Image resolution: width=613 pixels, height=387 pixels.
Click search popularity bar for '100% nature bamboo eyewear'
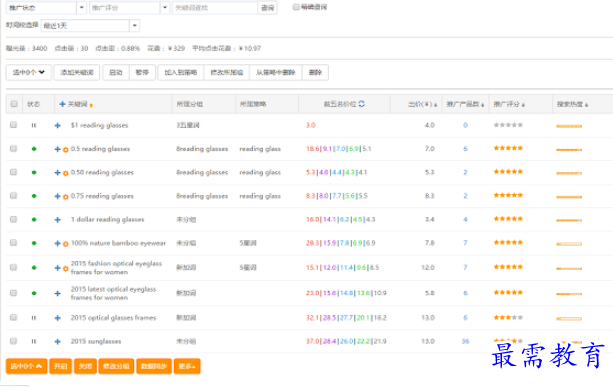pos(569,244)
